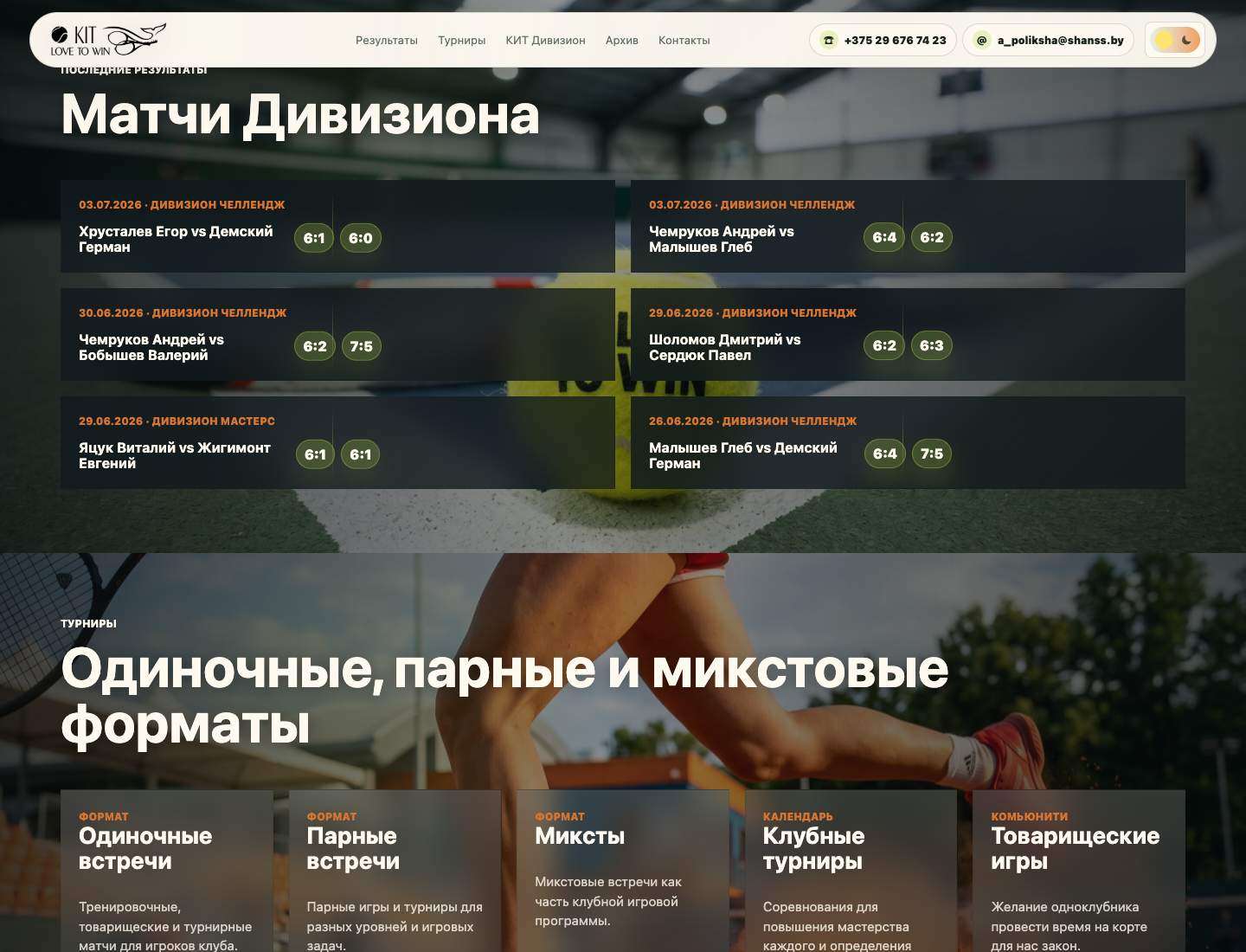Click date label 30.06.2026 · Дивизион Челлендж
The width and height of the screenshot is (1246, 952).
point(183,313)
